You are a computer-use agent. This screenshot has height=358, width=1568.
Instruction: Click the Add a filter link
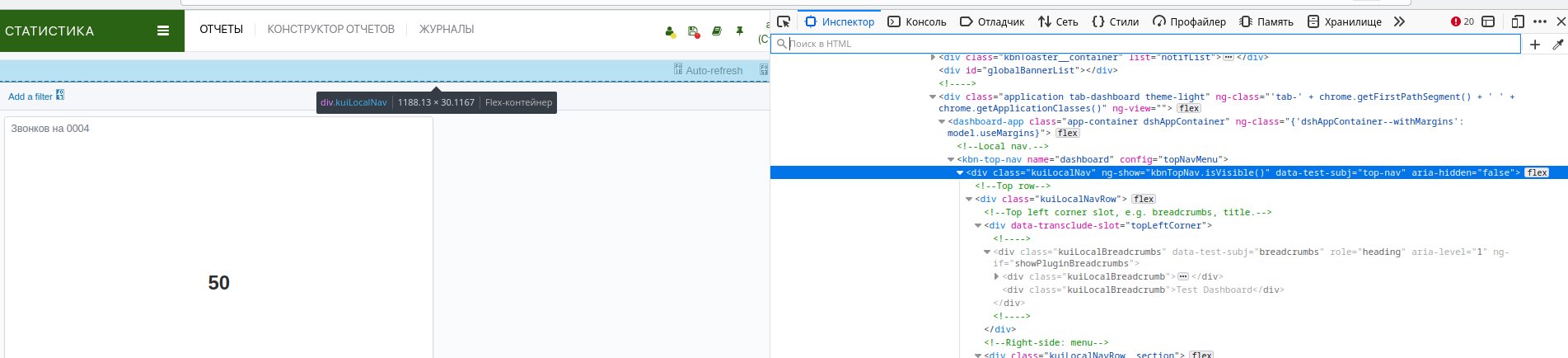[30, 97]
